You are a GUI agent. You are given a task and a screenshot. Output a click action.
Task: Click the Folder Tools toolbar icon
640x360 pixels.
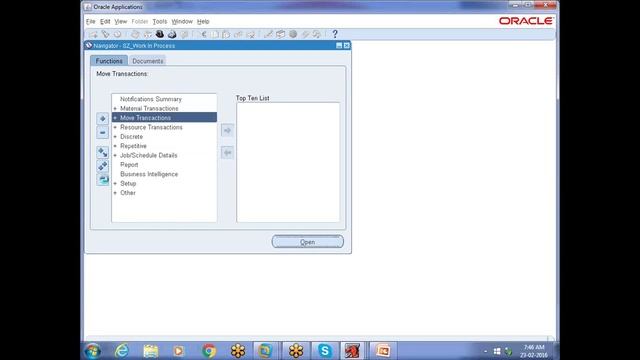pyautogui.click(x=317, y=34)
